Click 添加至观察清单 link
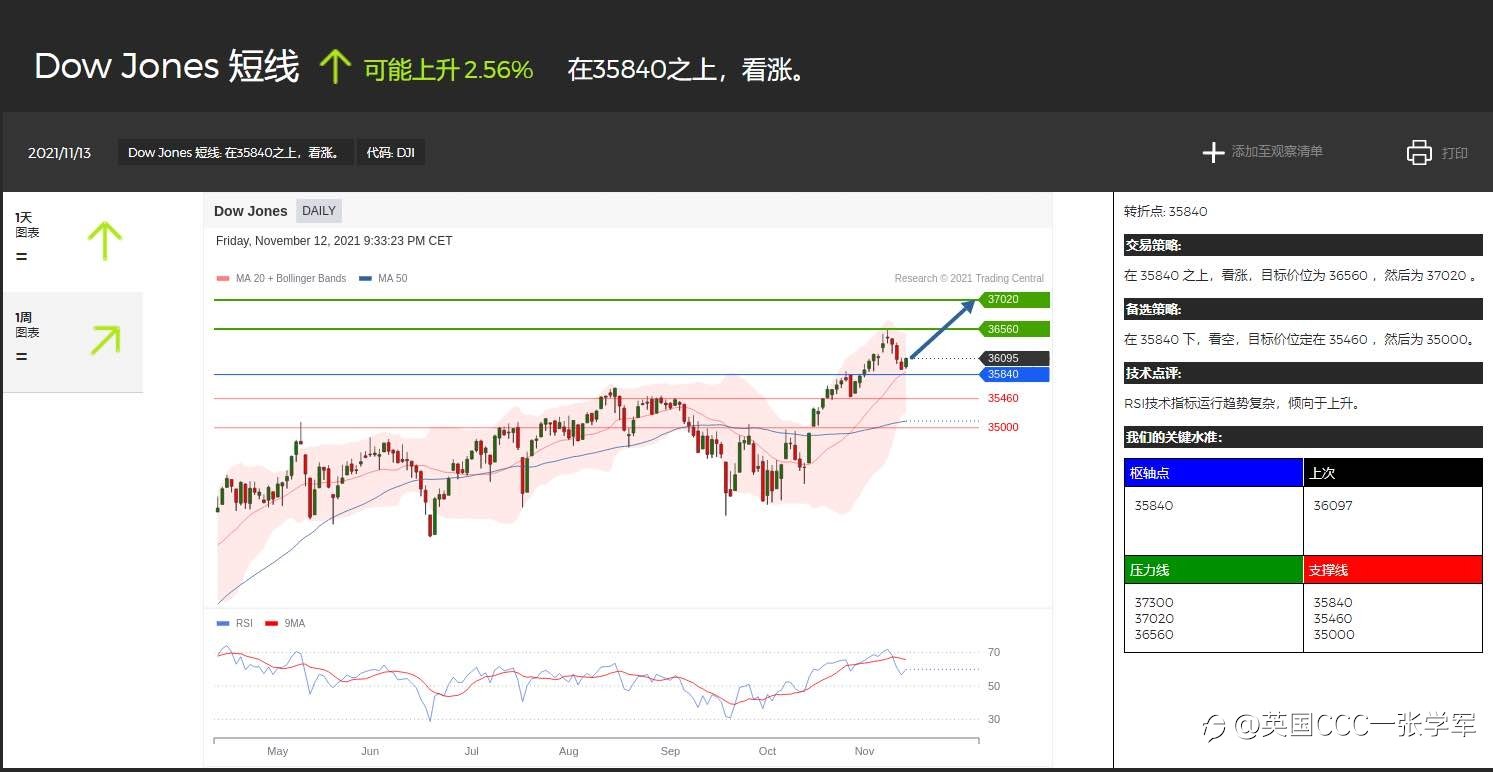The height and width of the screenshot is (772, 1493). click(x=1277, y=152)
